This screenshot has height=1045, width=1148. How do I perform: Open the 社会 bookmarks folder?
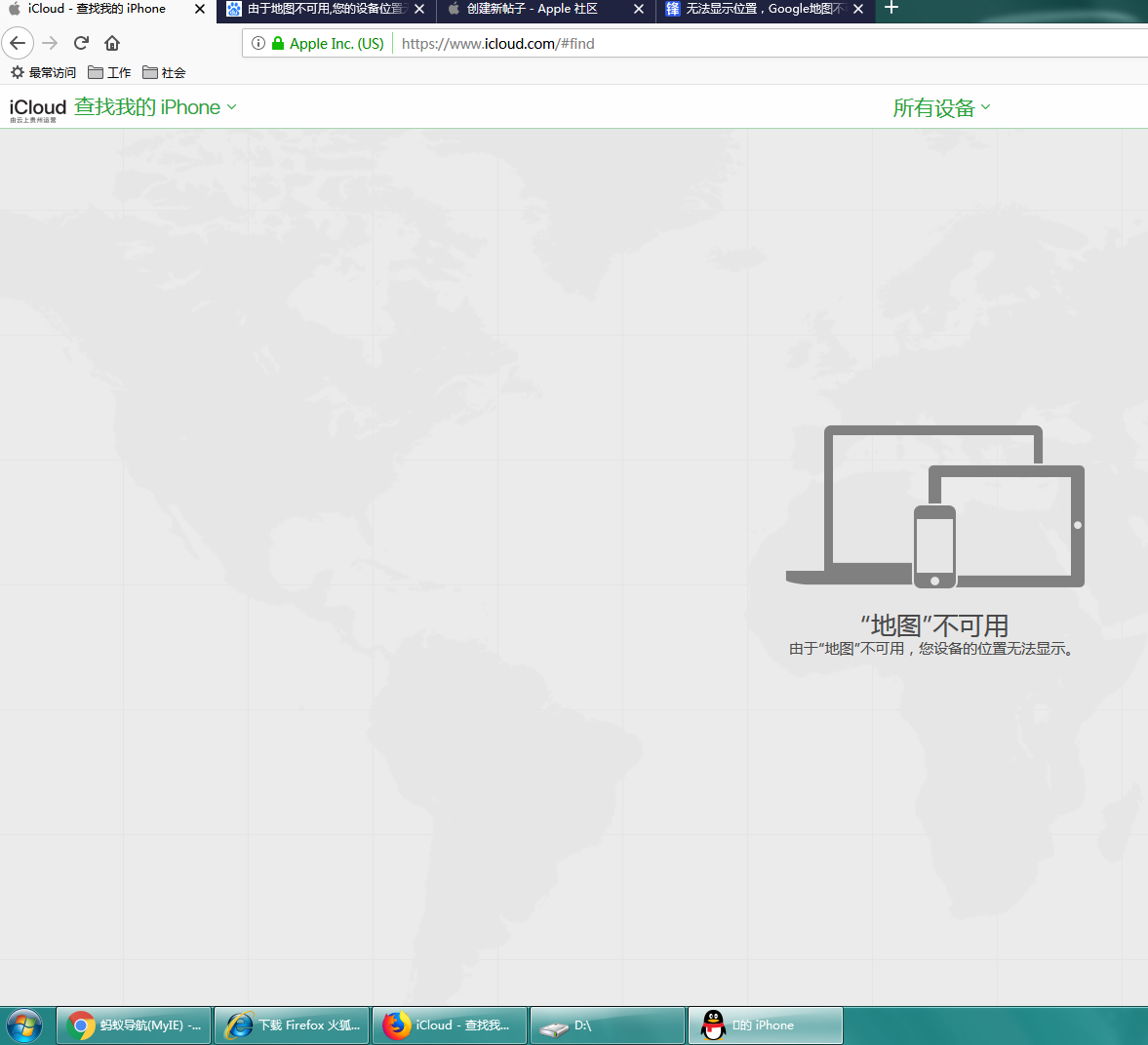(x=164, y=72)
